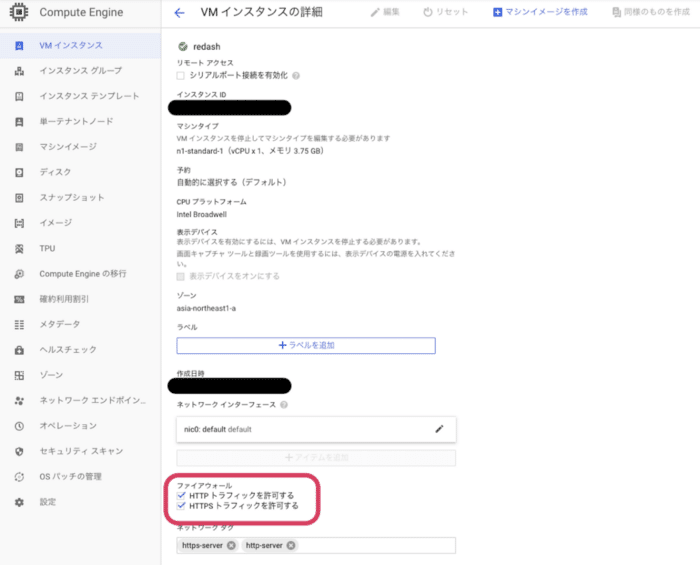This screenshot has width=700, height=565.
Task: Click the ディスク sidebar icon
Action: coord(19,172)
